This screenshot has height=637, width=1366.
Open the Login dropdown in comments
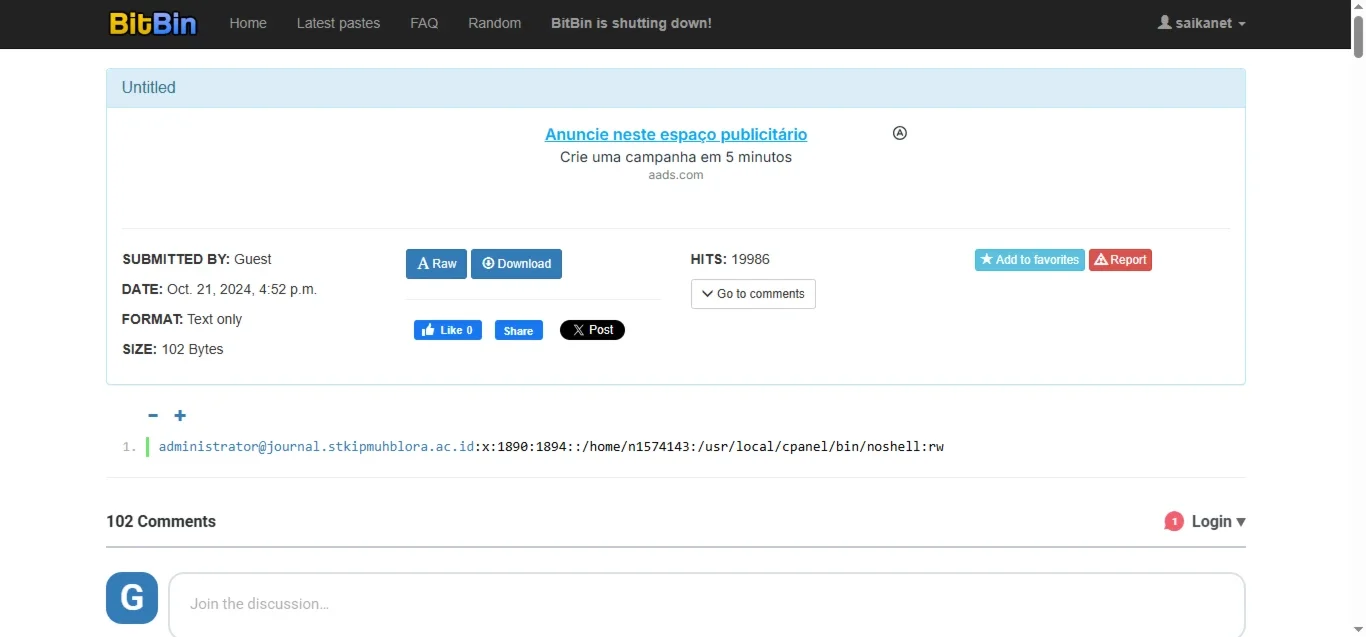click(x=1218, y=521)
